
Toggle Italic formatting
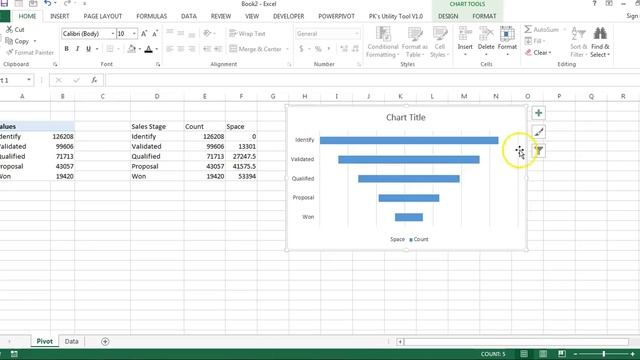tap(78, 49)
